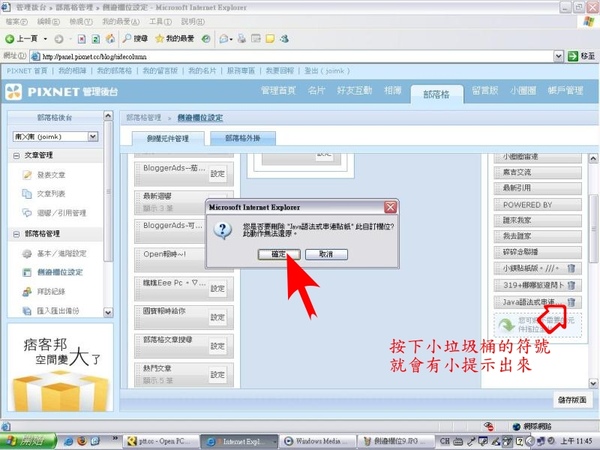Click the 發表文章 pencil icon
Image resolution: width=600 pixels, height=450 pixels.
27,175
